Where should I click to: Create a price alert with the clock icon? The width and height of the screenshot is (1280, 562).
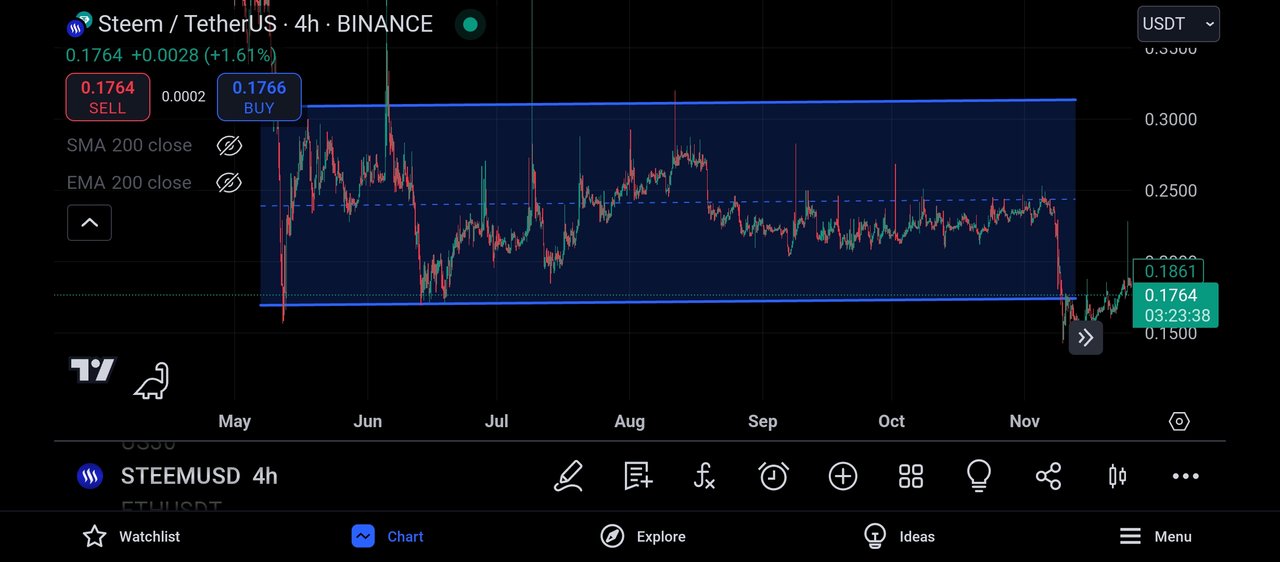point(773,476)
